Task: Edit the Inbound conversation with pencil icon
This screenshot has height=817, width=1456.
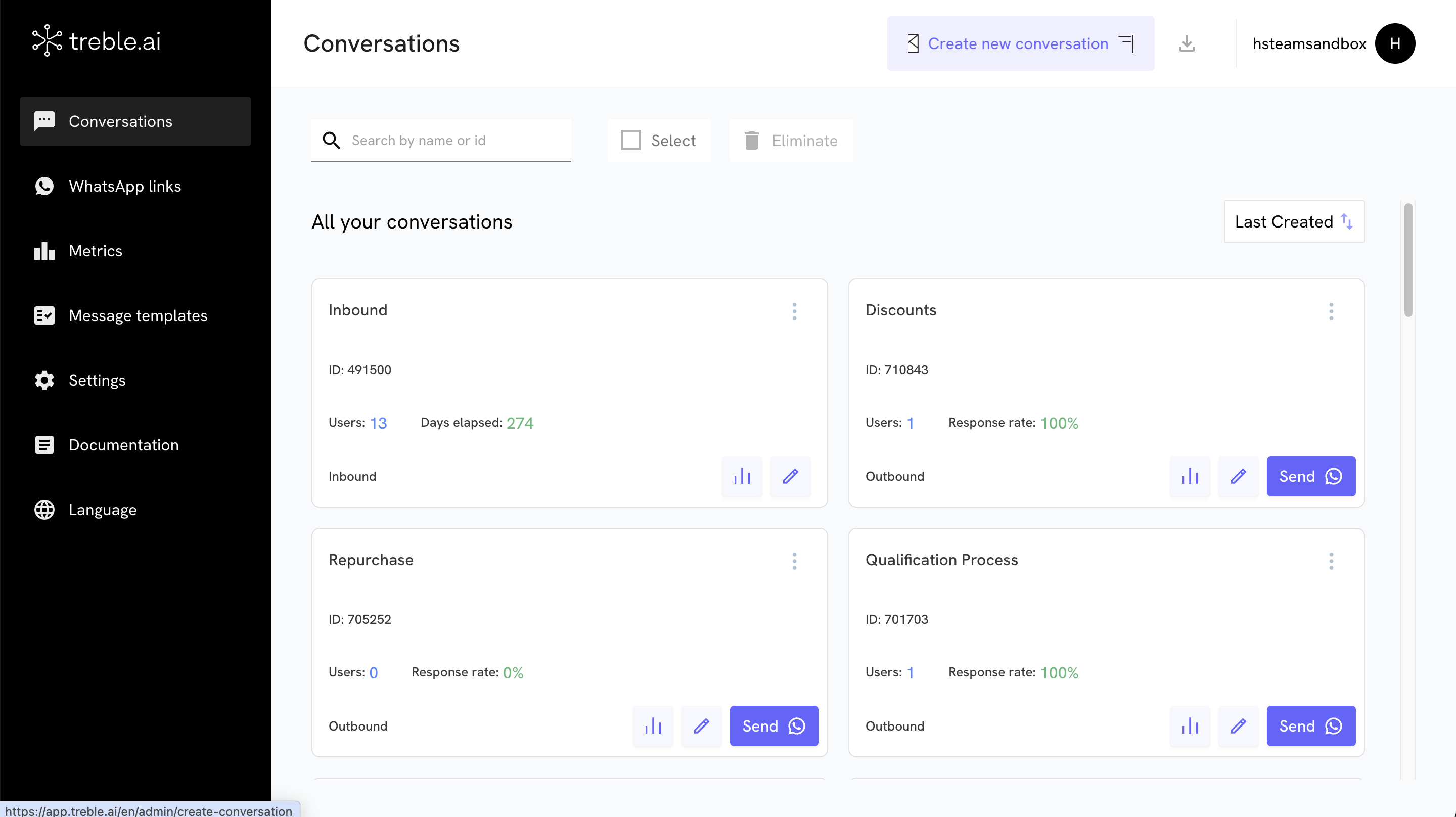Action: tap(790, 476)
